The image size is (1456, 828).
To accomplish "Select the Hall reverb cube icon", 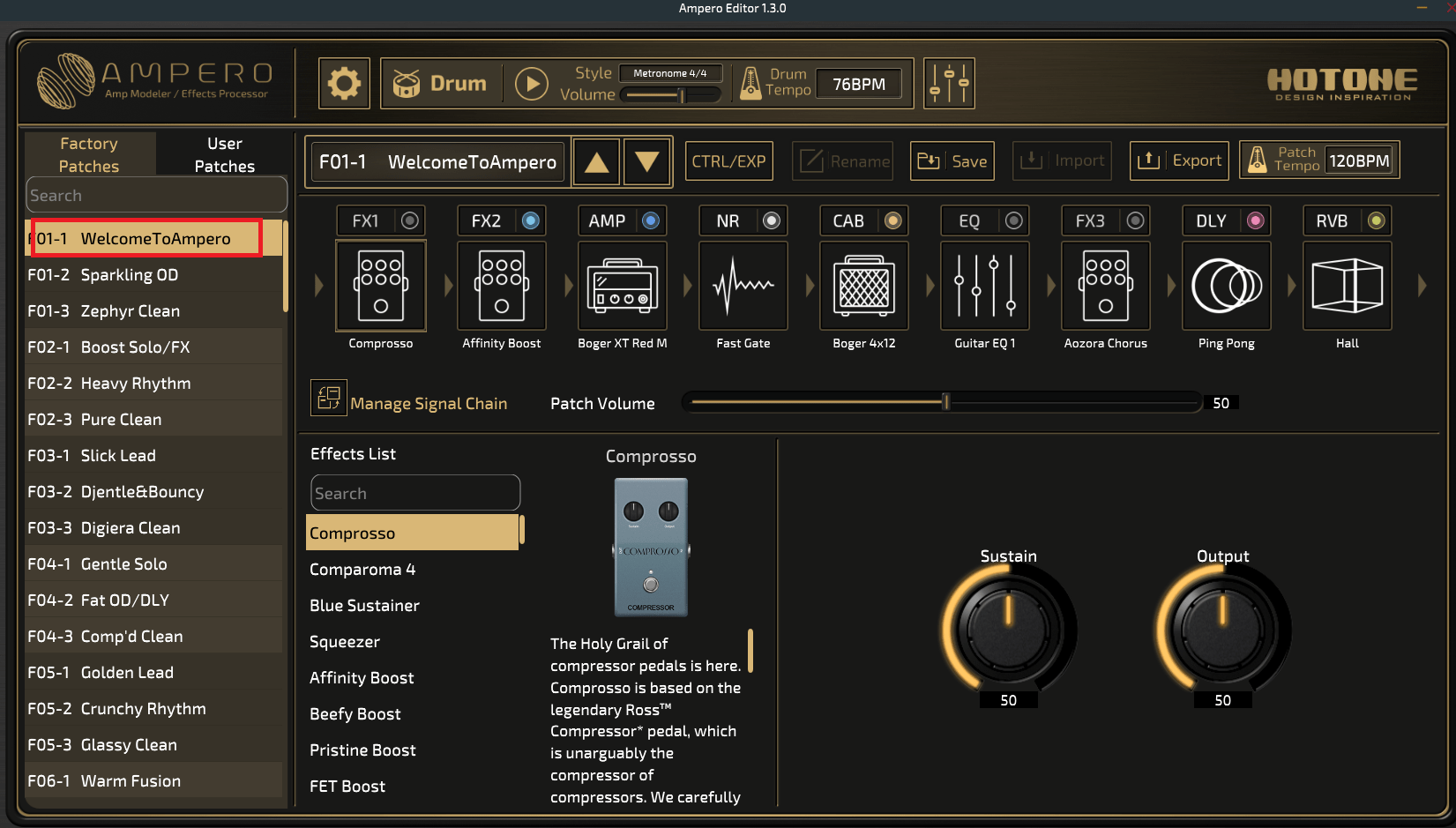I will [x=1348, y=286].
